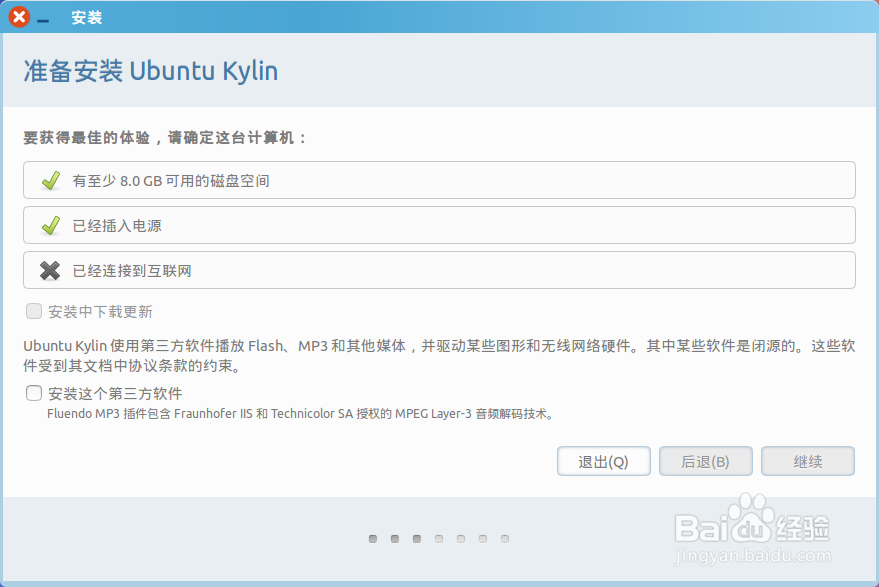879x587 pixels.
Task: Select the first page indicator dot
Action: pyautogui.click(x=374, y=538)
